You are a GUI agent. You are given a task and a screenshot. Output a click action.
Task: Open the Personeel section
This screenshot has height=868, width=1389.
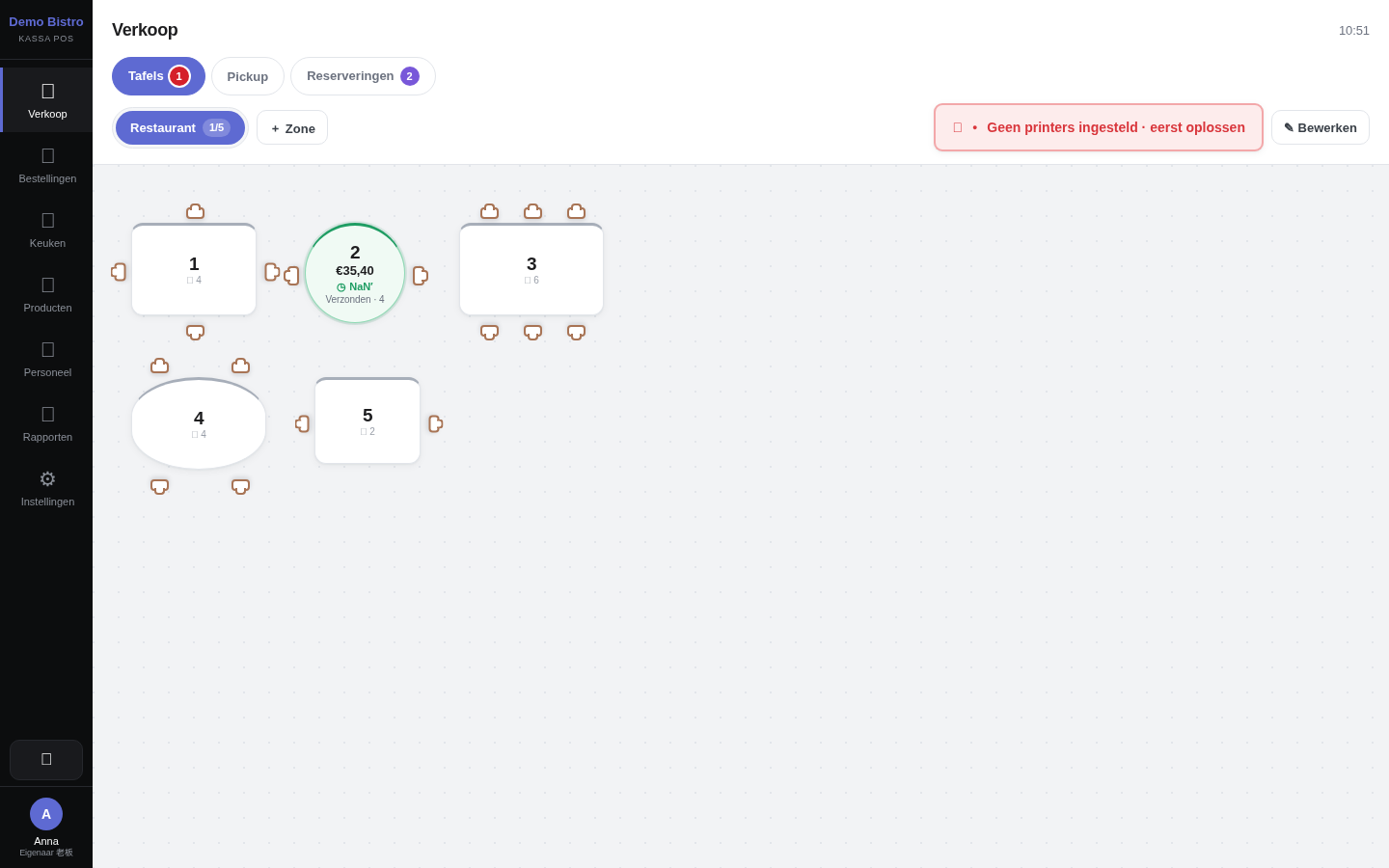click(47, 359)
